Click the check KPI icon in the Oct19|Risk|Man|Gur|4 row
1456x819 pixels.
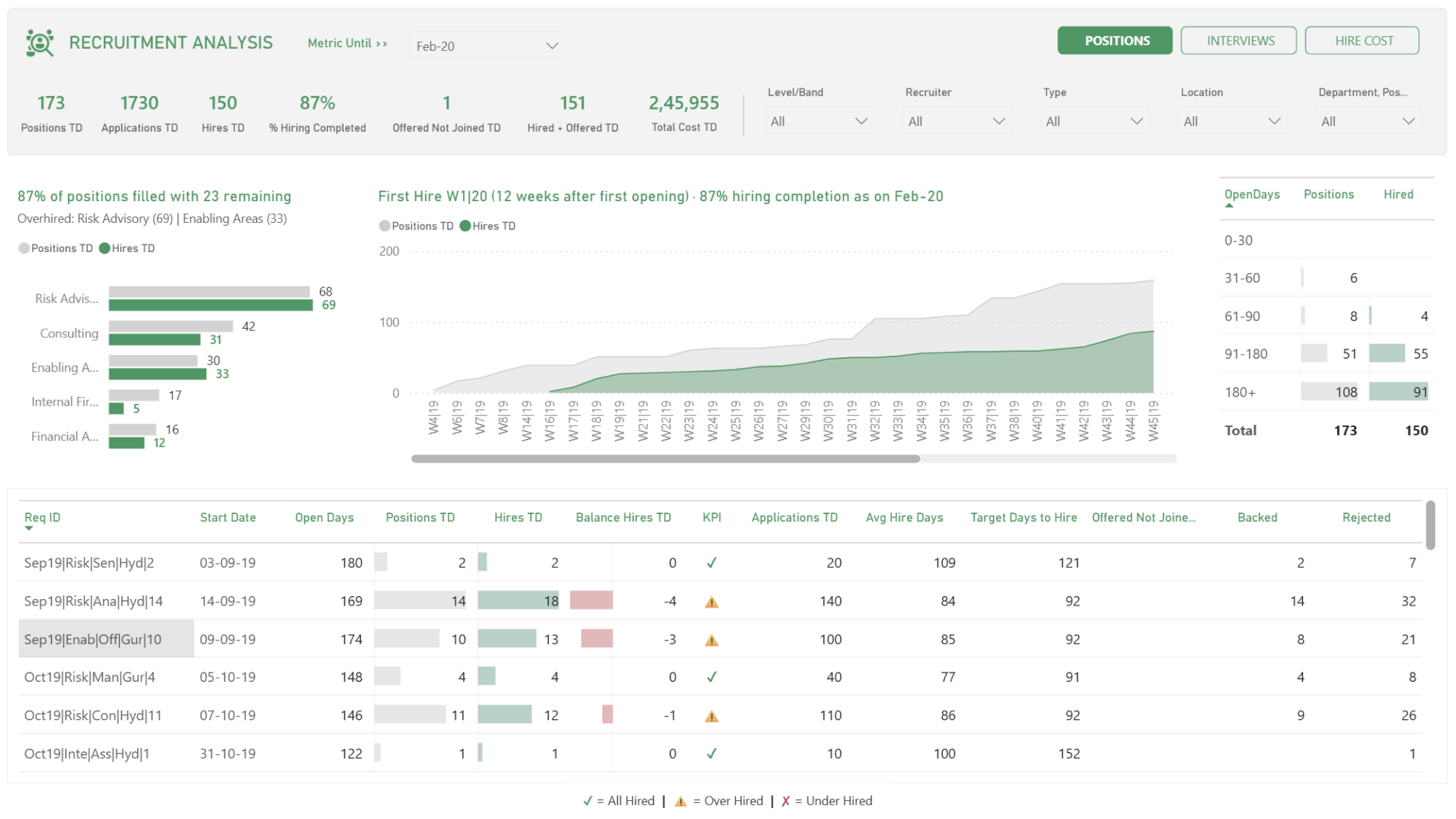tap(712, 677)
